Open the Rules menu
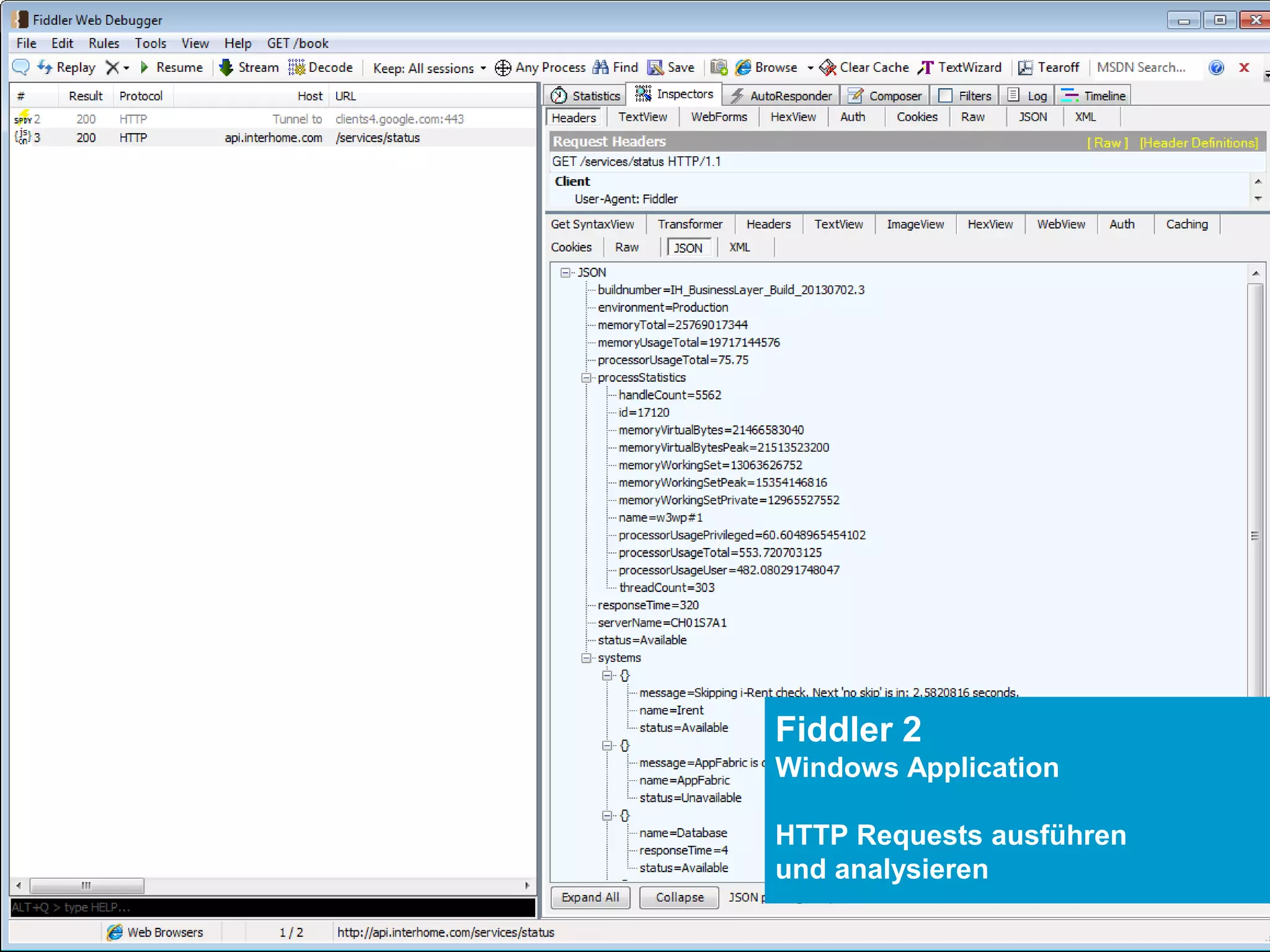Viewport: 1270px width, 952px height. click(104, 43)
